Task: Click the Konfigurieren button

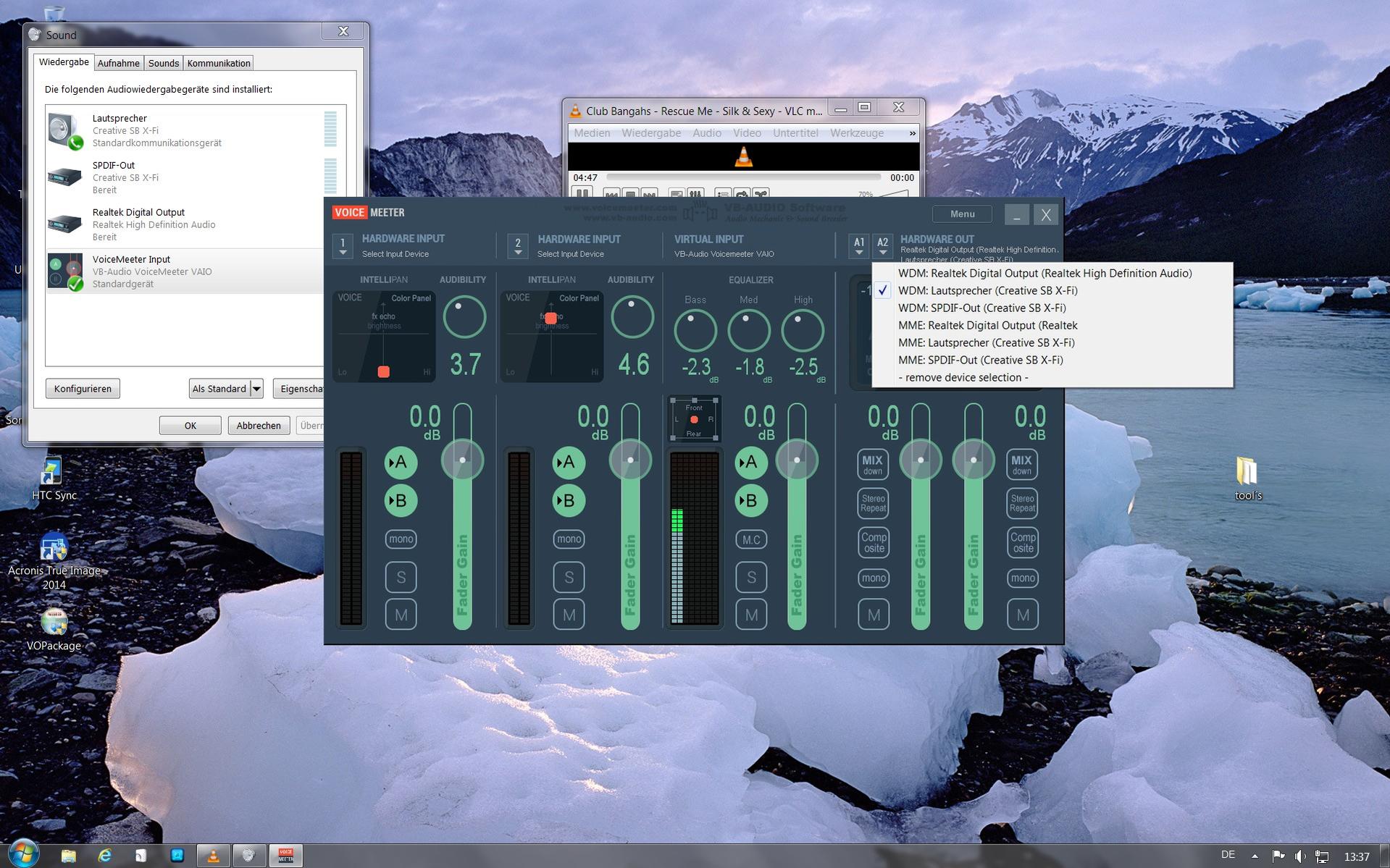Action: click(83, 389)
